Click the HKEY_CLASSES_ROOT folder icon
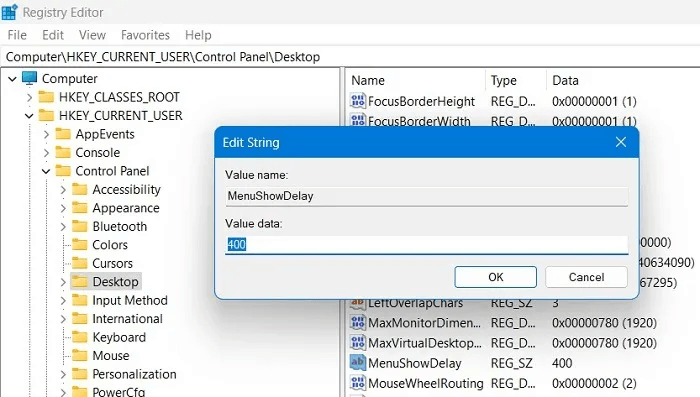The width and height of the screenshot is (700, 397). point(46,97)
